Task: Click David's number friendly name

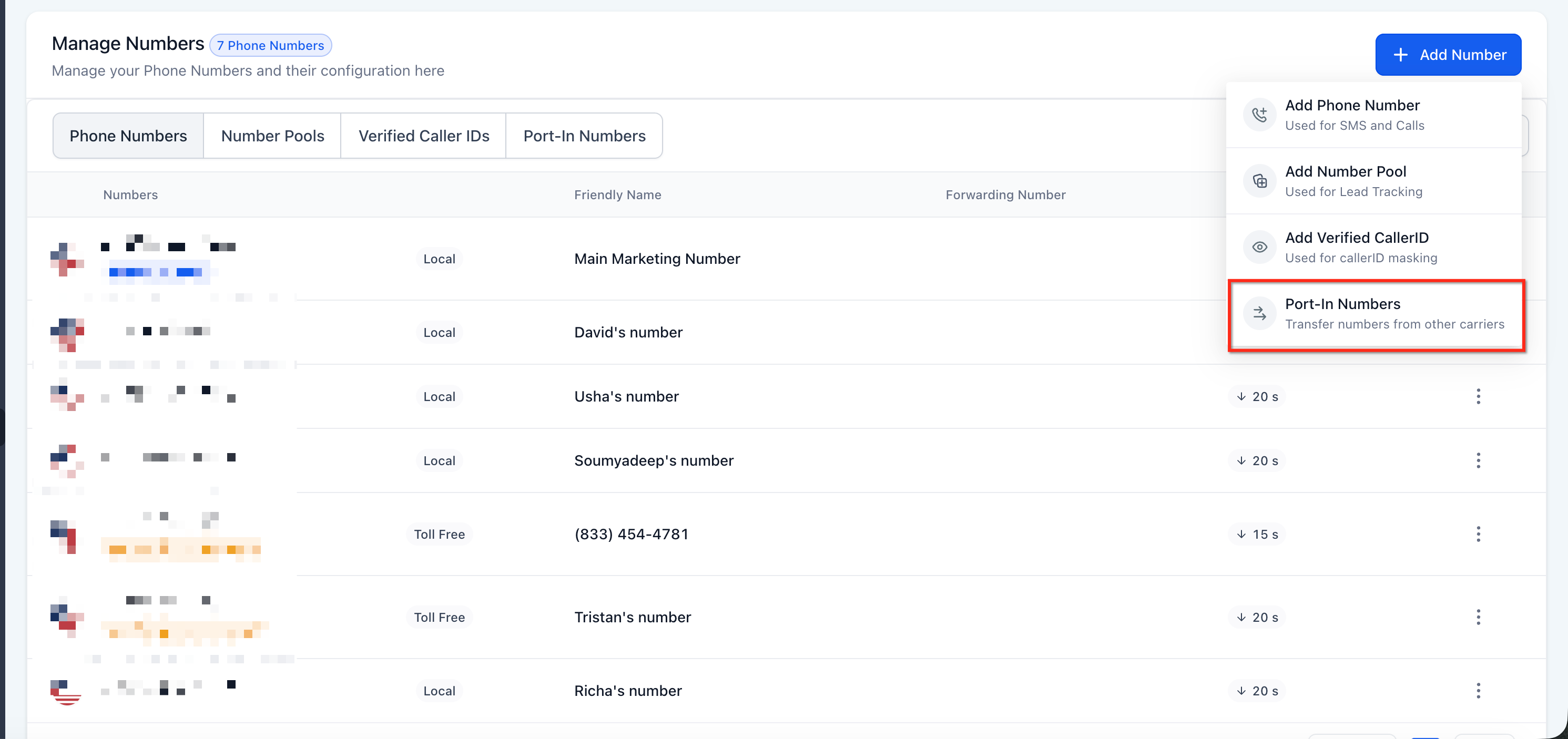Action: coord(628,332)
